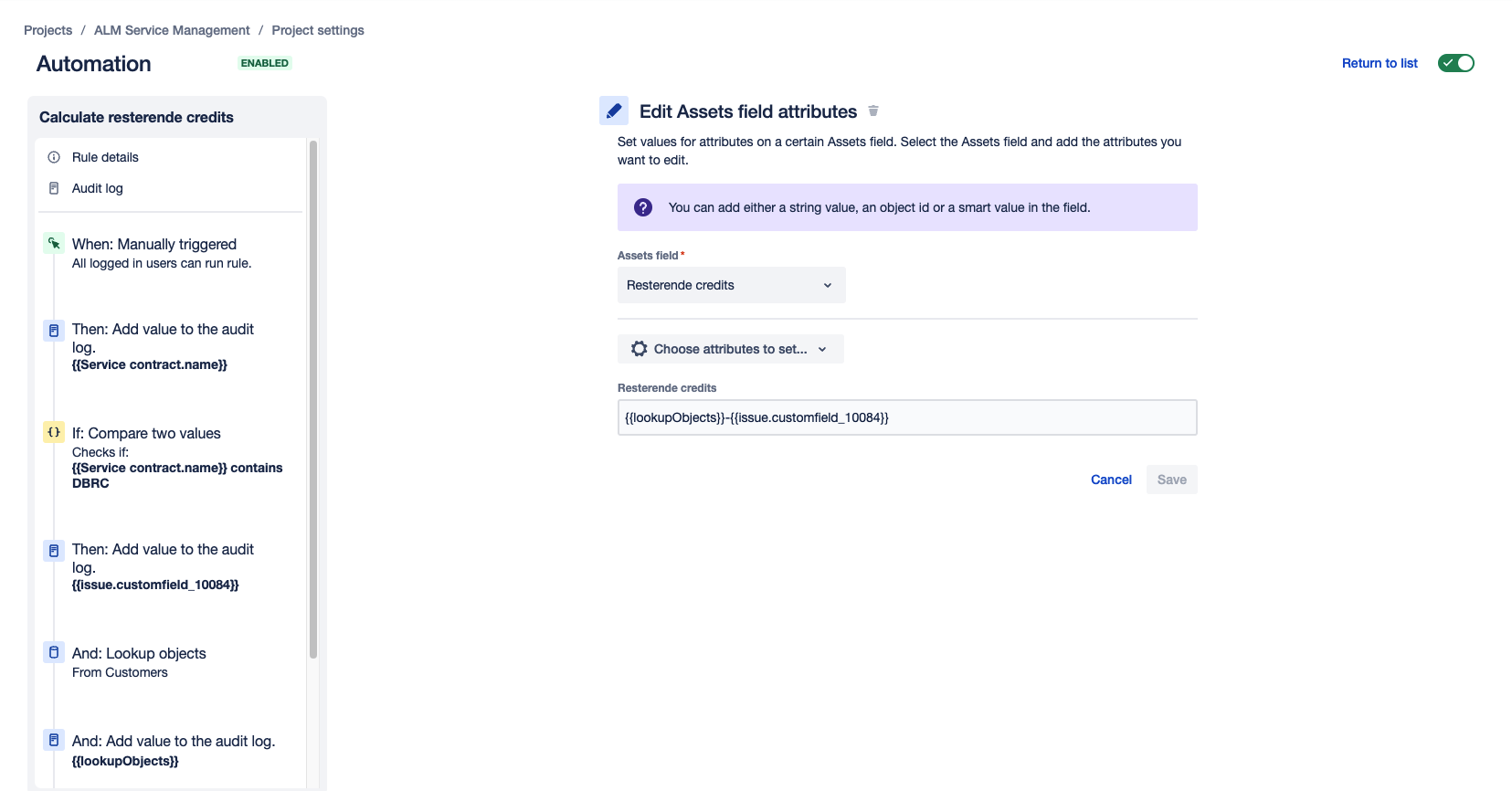The height and width of the screenshot is (791, 1512).
Task: Focus the Resterende credits value input
Action: pyautogui.click(x=907, y=417)
